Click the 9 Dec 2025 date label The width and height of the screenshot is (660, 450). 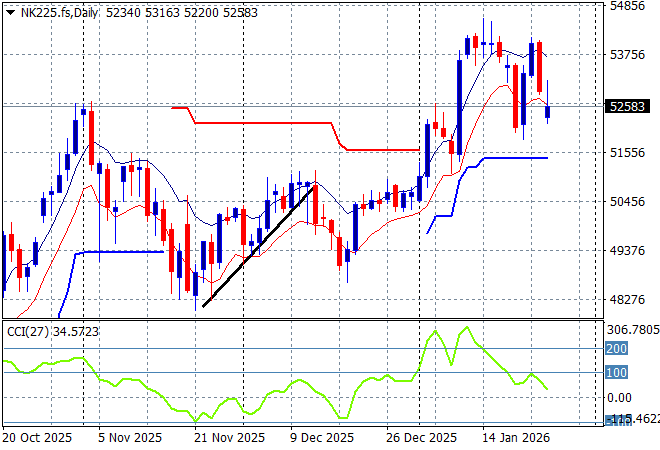322,438
